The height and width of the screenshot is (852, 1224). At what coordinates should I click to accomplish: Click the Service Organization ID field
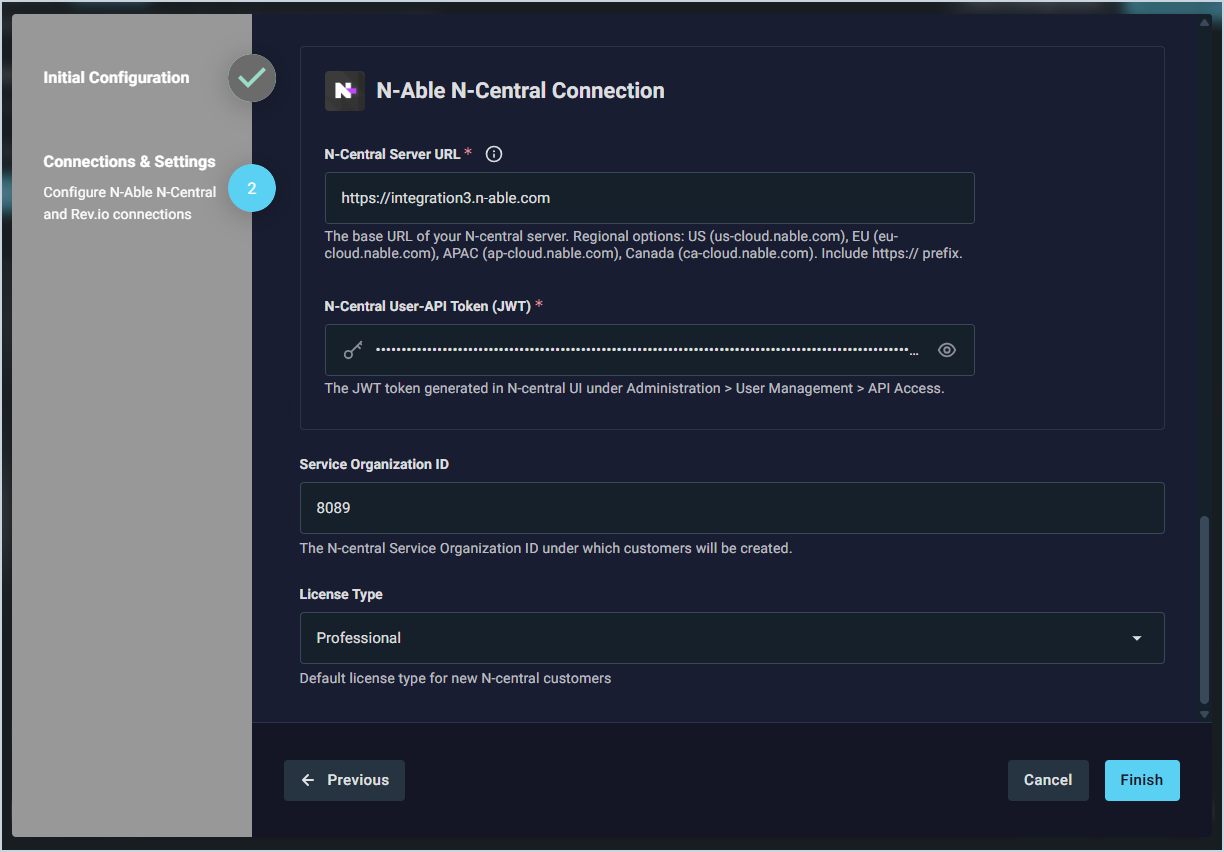(731, 508)
